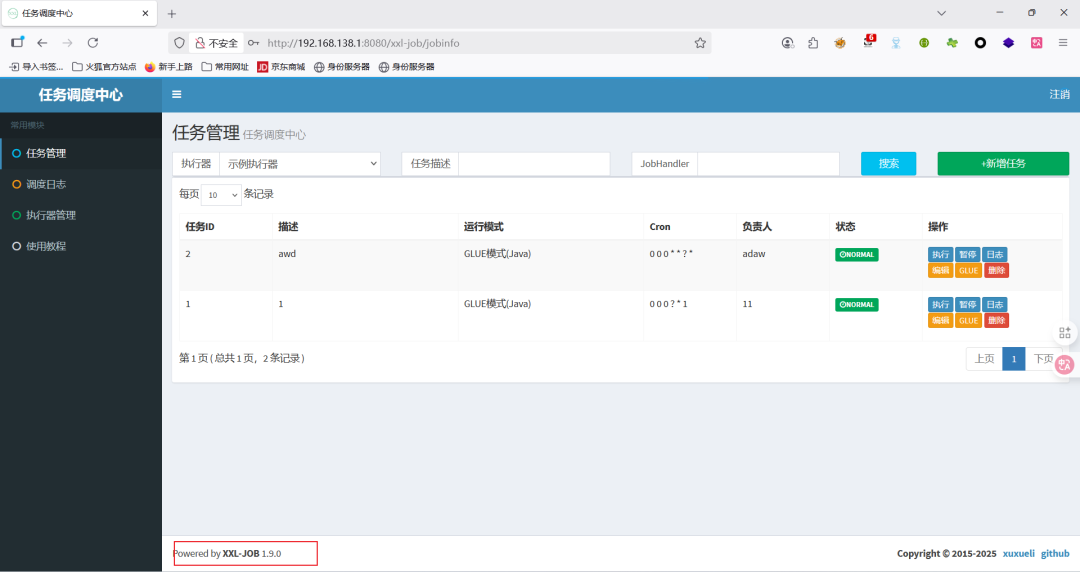Open the 执行器 executor dropdown
The height and width of the screenshot is (572, 1080).
coord(300,164)
